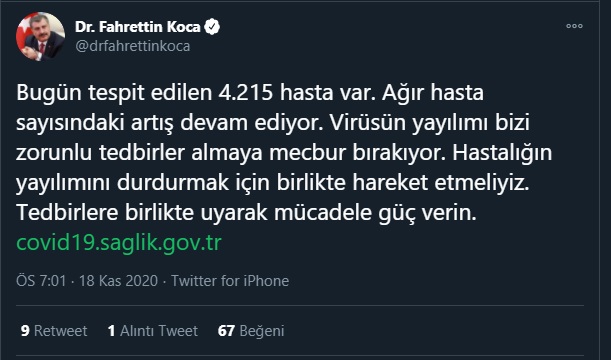The image size is (611, 360).
Task: Open the @drfahrettinkoca handle
Action: [132, 46]
